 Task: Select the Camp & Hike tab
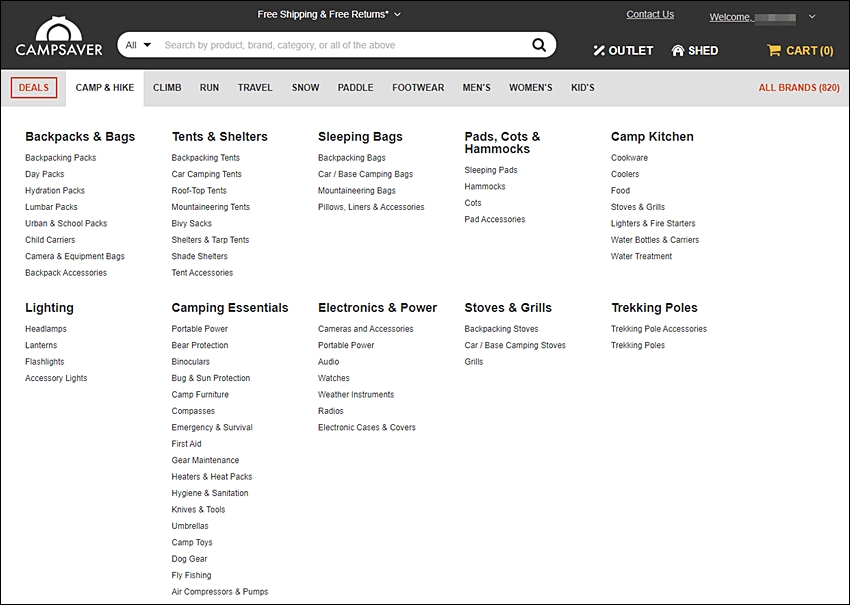tap(105, 88)
